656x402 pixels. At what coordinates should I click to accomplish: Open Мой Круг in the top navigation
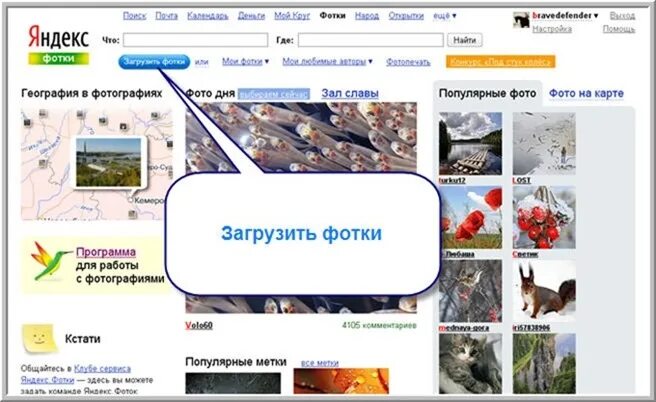(292, 16)
